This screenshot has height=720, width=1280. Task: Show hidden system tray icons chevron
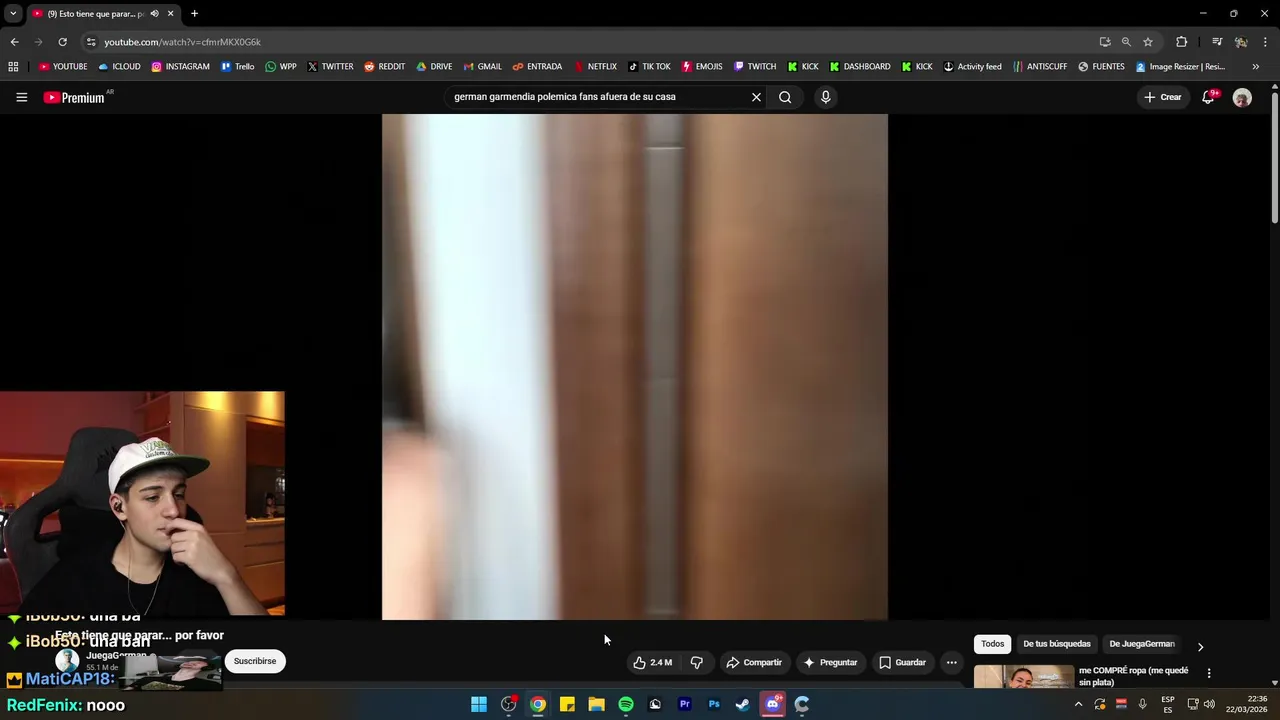tap(1078, 704)
